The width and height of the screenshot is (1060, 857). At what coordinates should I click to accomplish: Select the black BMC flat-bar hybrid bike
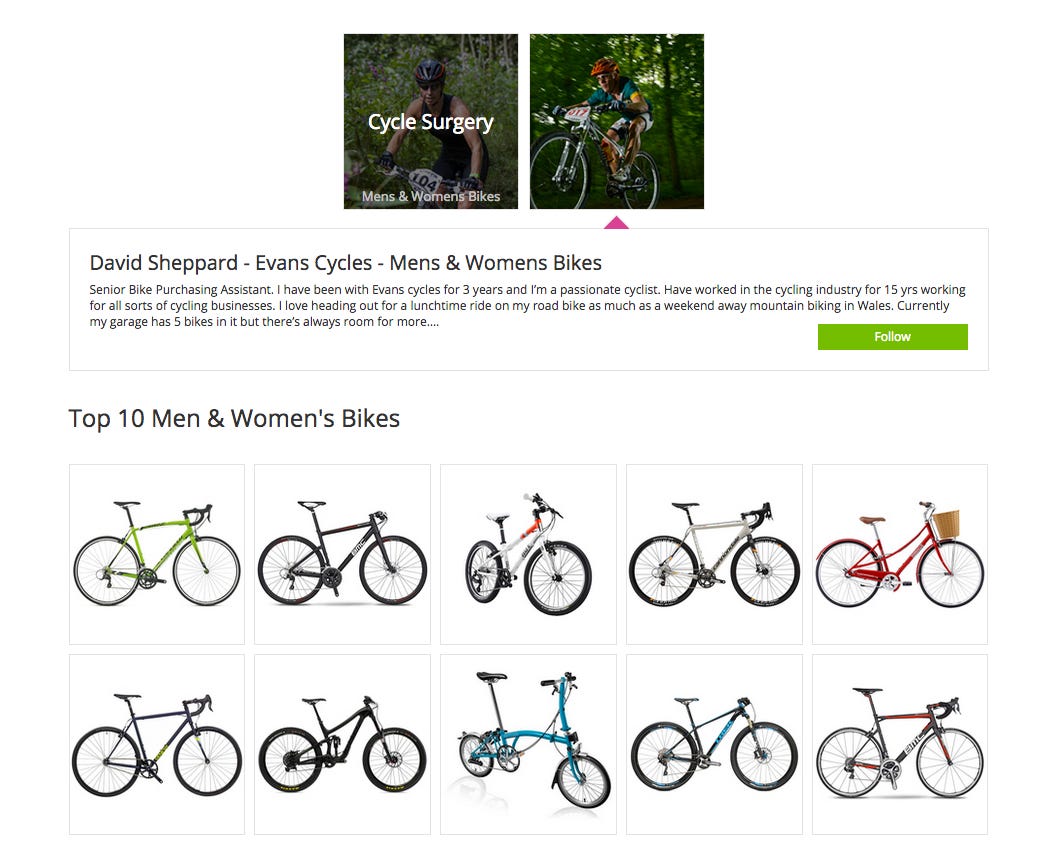(x=342, y=554)
